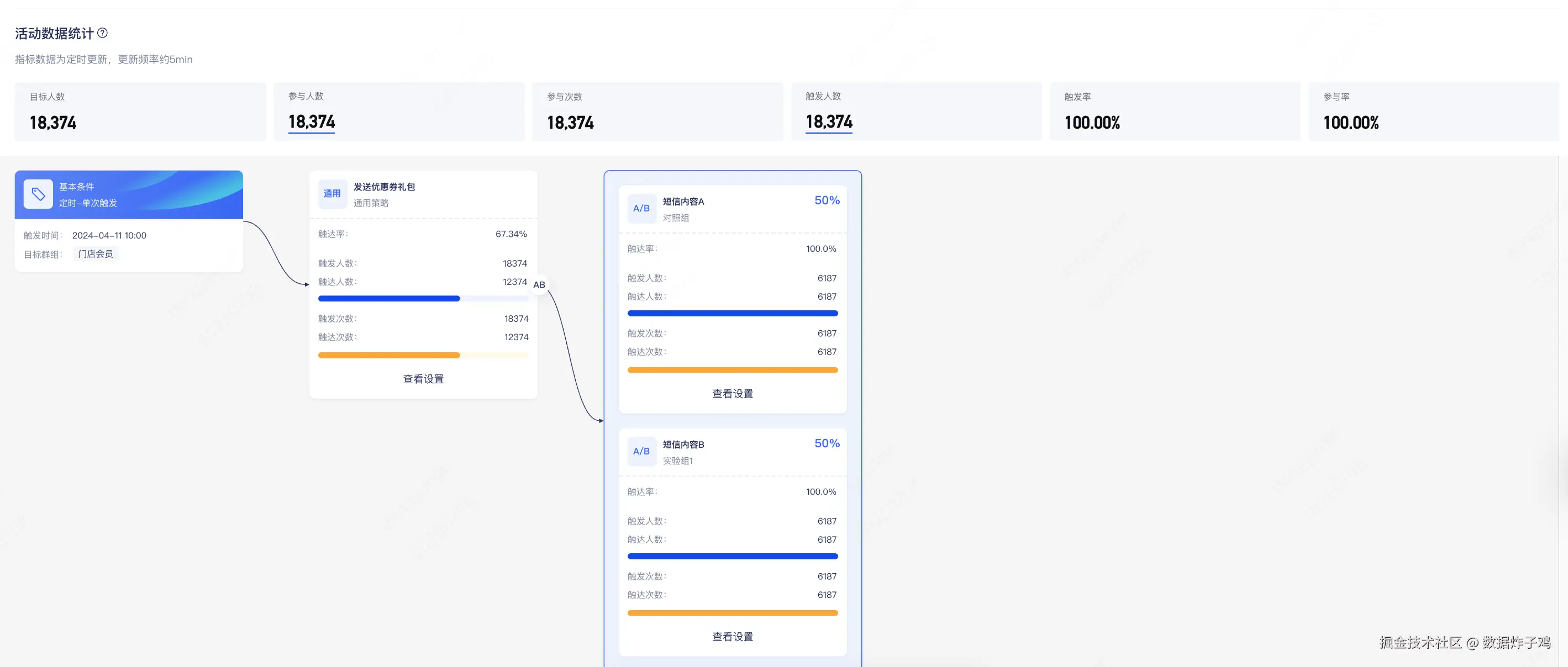
Task: Click the 短信内容B title
Action: point(683,444)
